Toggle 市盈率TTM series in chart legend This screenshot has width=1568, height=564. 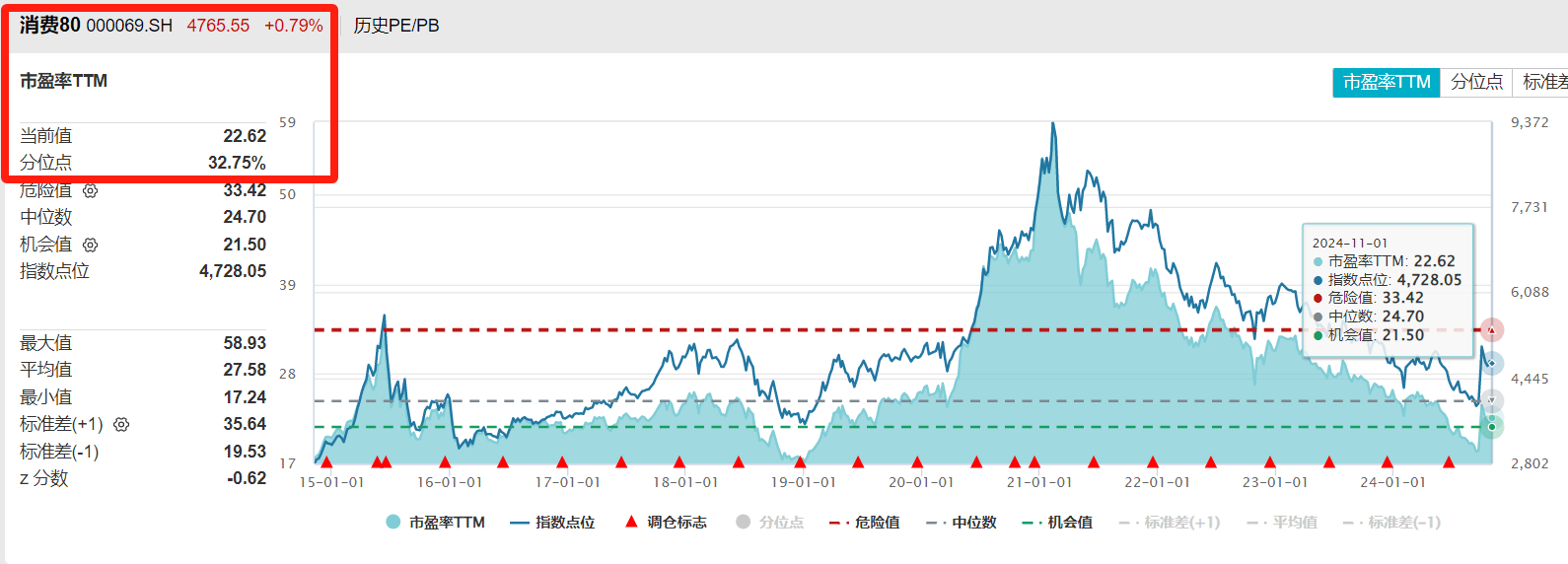pyautogui.click(x=436, y=523)
